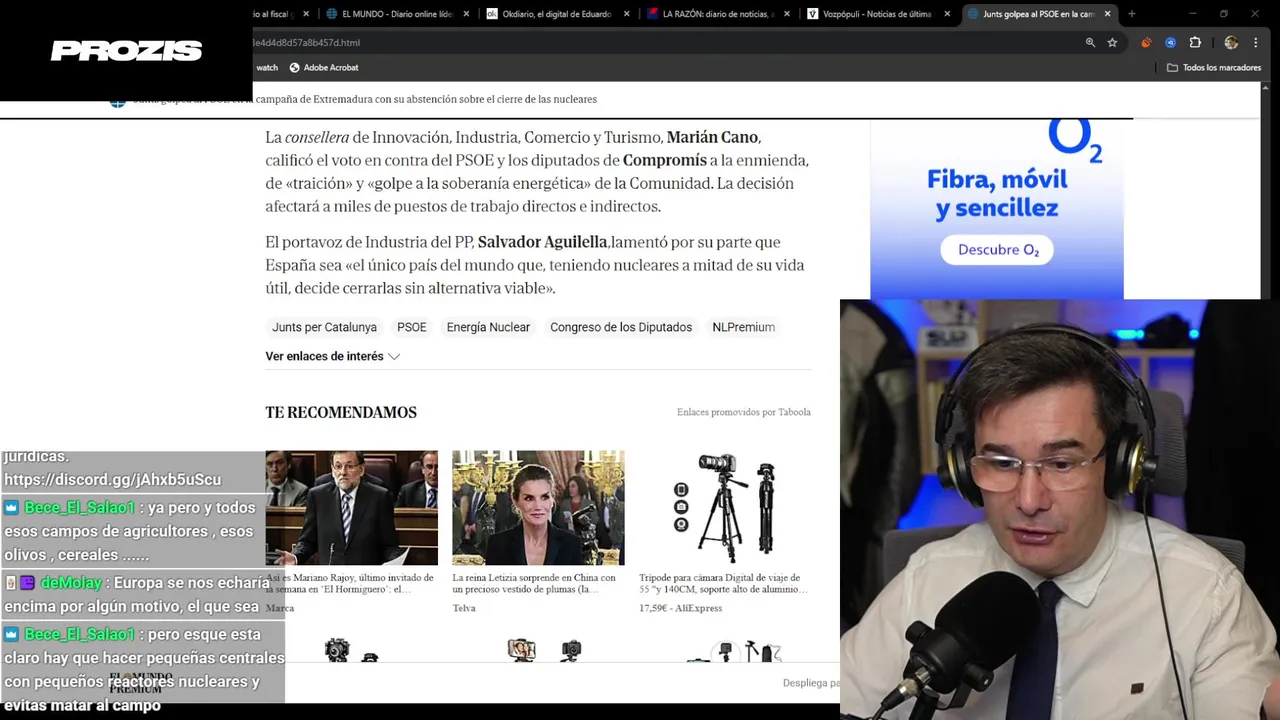
Task: Open the Chrome three-dot menu
Action: click(x=1255, y=42)
